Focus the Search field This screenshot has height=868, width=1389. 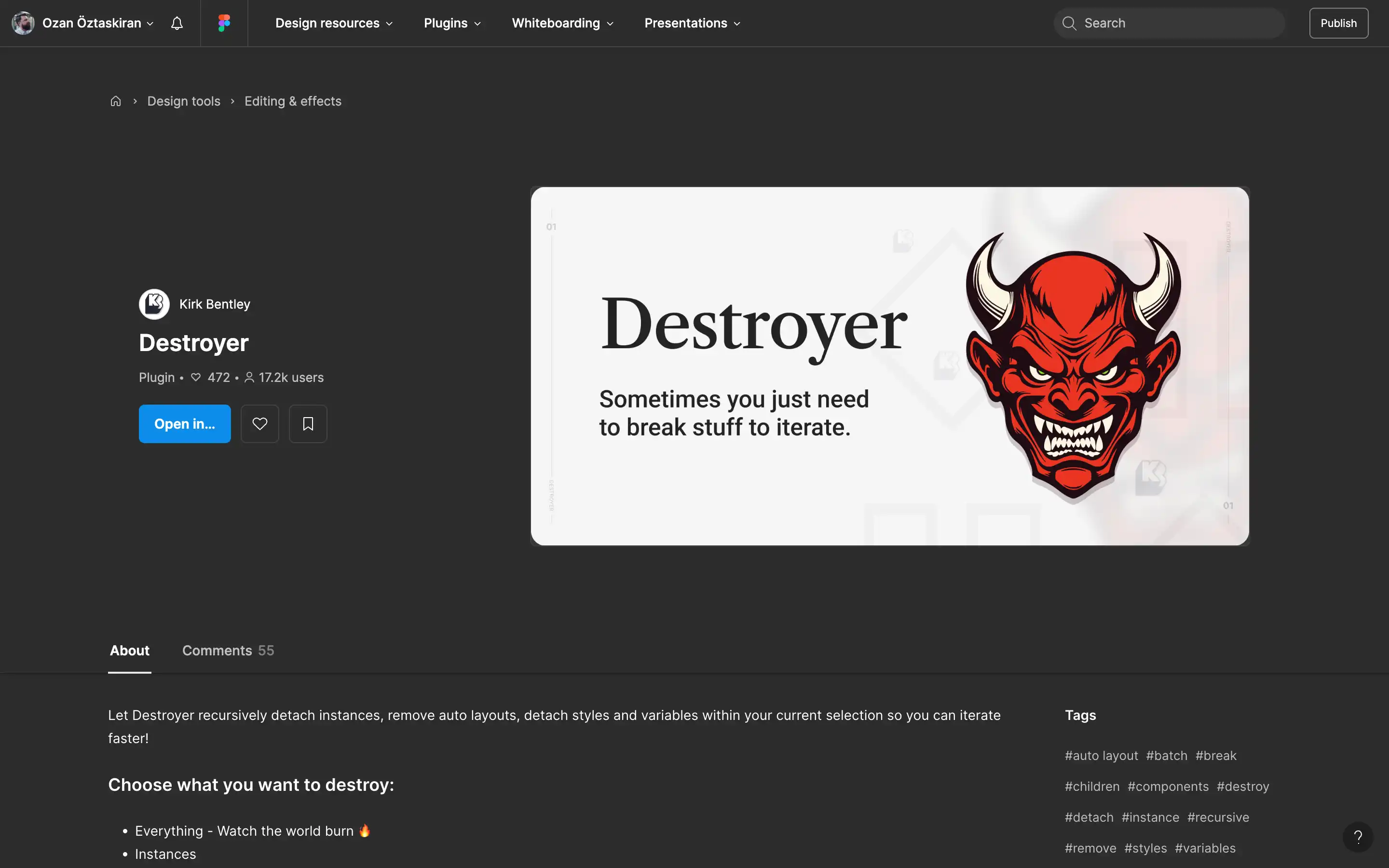coord(1169,23)
